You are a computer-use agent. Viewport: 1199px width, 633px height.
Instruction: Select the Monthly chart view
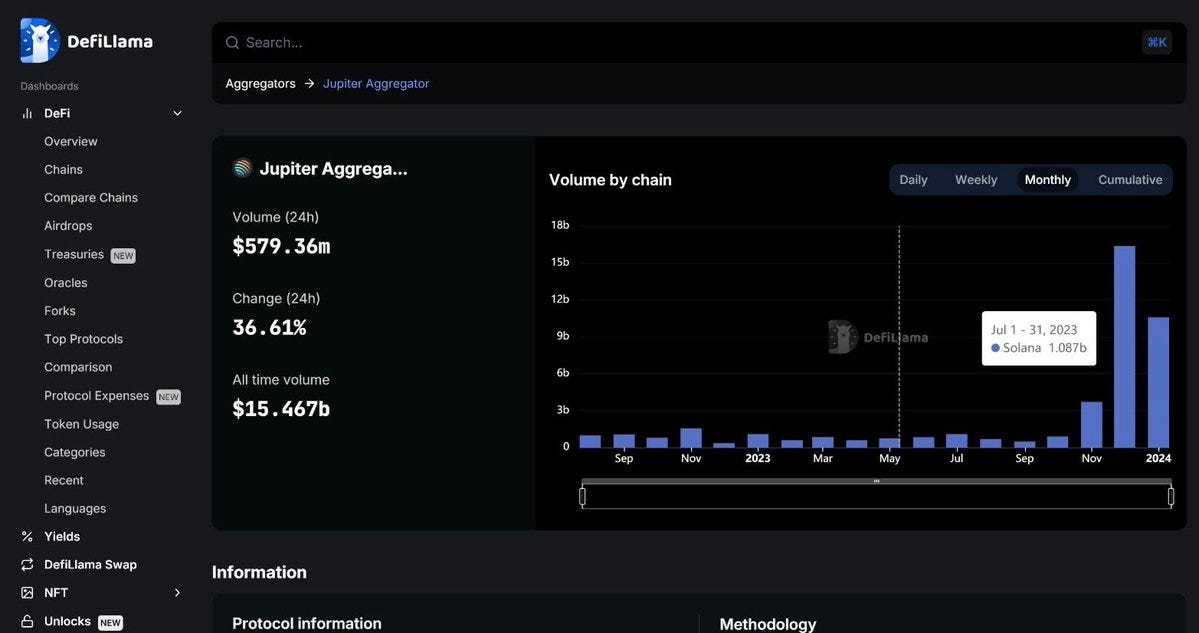coord(1048,180)
